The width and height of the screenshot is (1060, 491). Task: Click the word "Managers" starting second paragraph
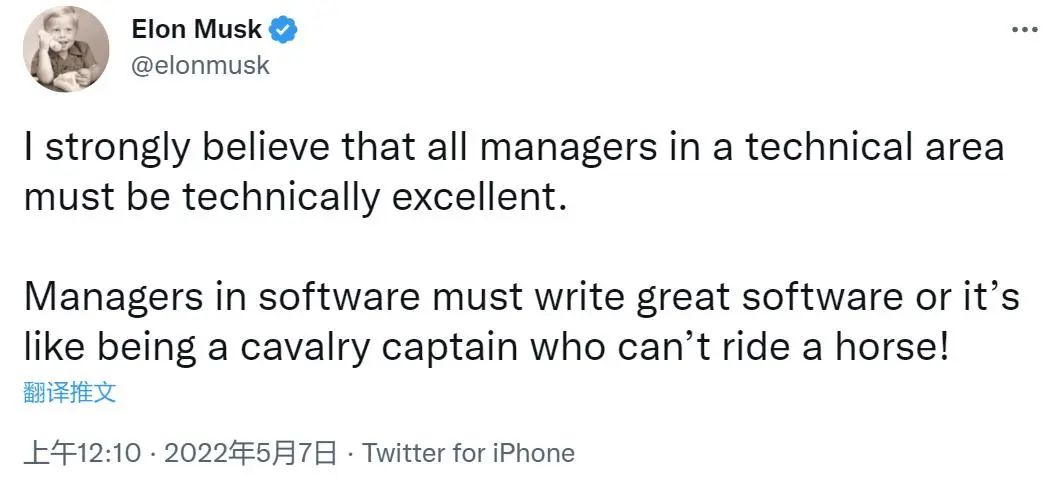pos(113,298)
